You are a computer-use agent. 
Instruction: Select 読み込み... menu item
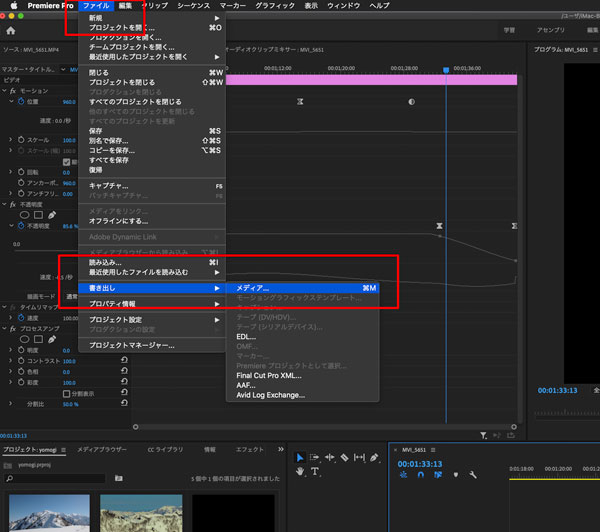click(152, 263)
